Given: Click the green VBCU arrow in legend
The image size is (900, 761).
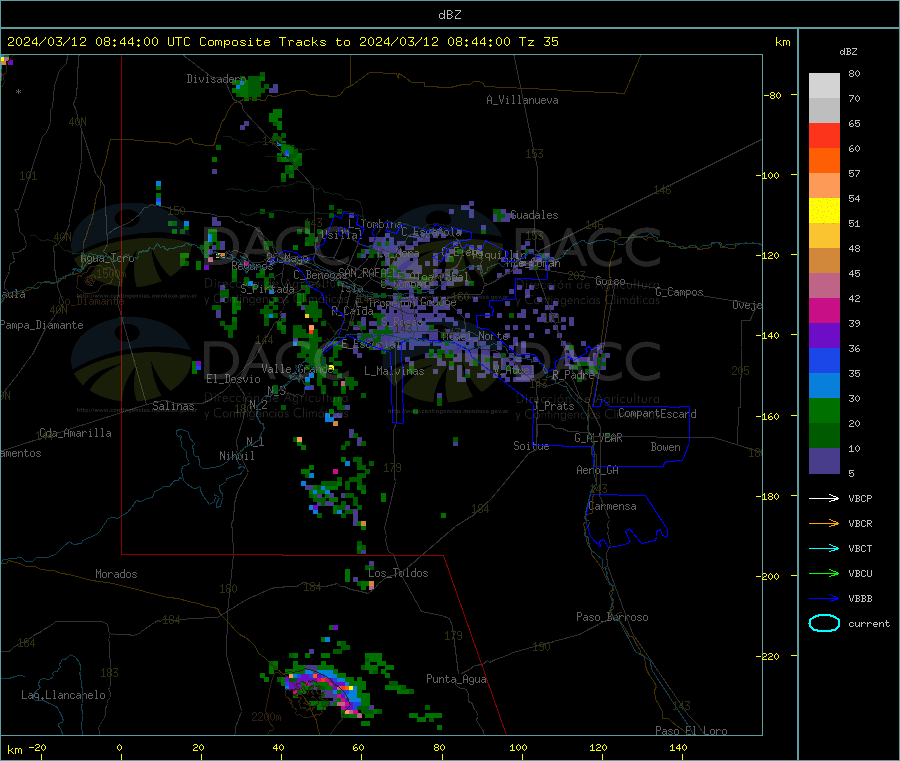Looking at the screenshot, I should coord(824,573).
